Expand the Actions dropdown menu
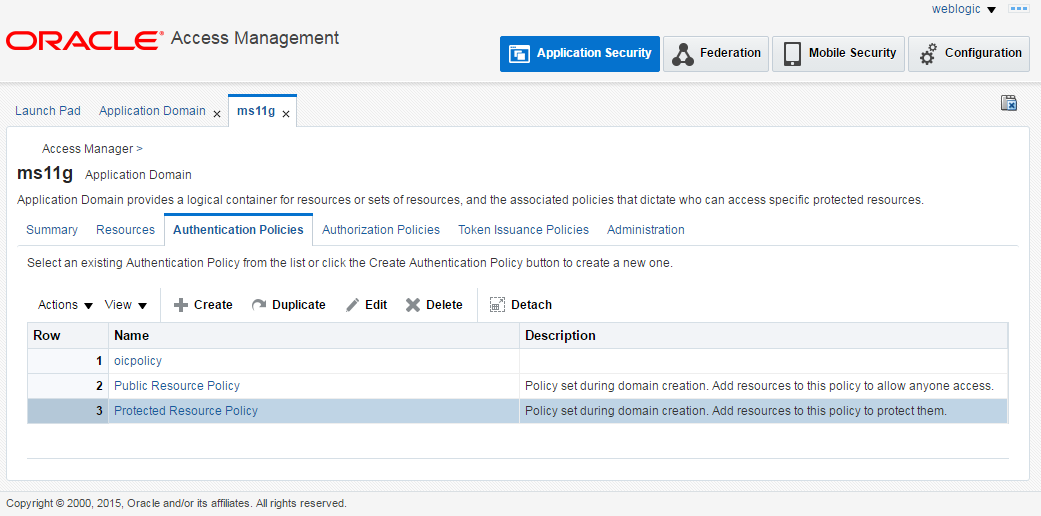 click(x=66, y=305)
